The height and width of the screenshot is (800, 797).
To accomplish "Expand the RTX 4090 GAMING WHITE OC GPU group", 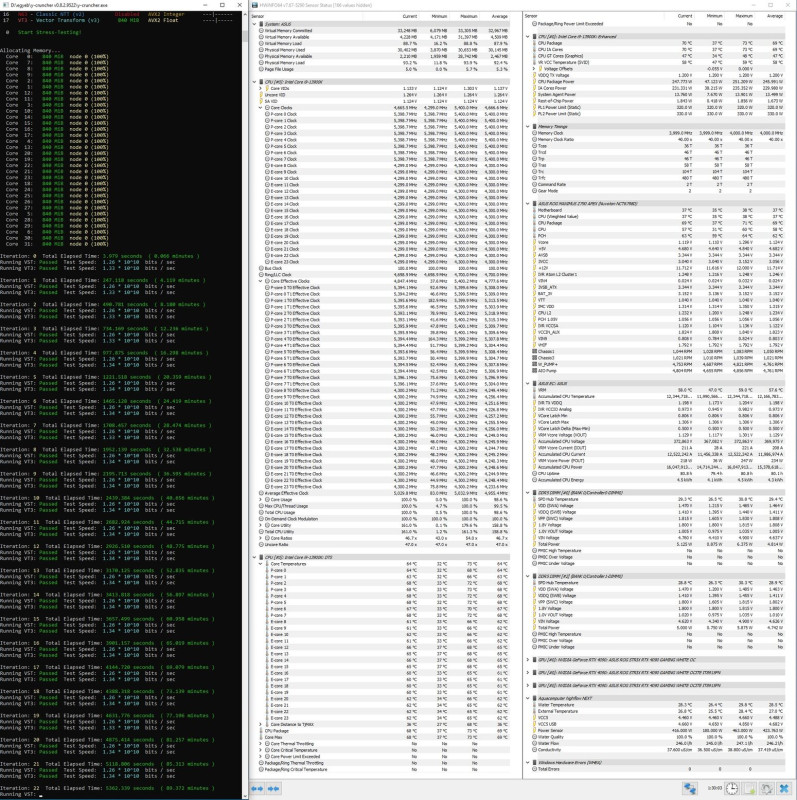I will click(x=528, y=660).
